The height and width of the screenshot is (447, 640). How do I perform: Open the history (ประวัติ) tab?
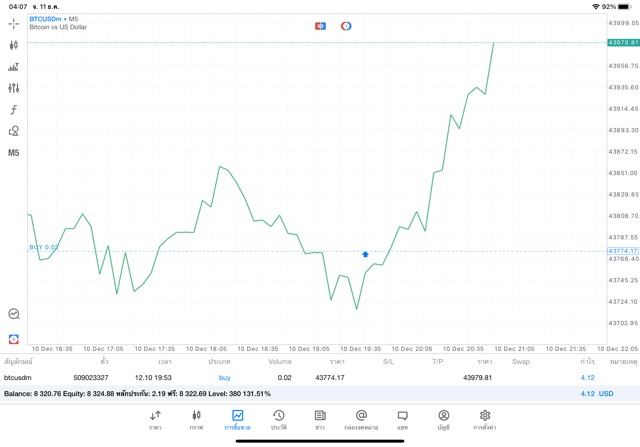[279, 420]
